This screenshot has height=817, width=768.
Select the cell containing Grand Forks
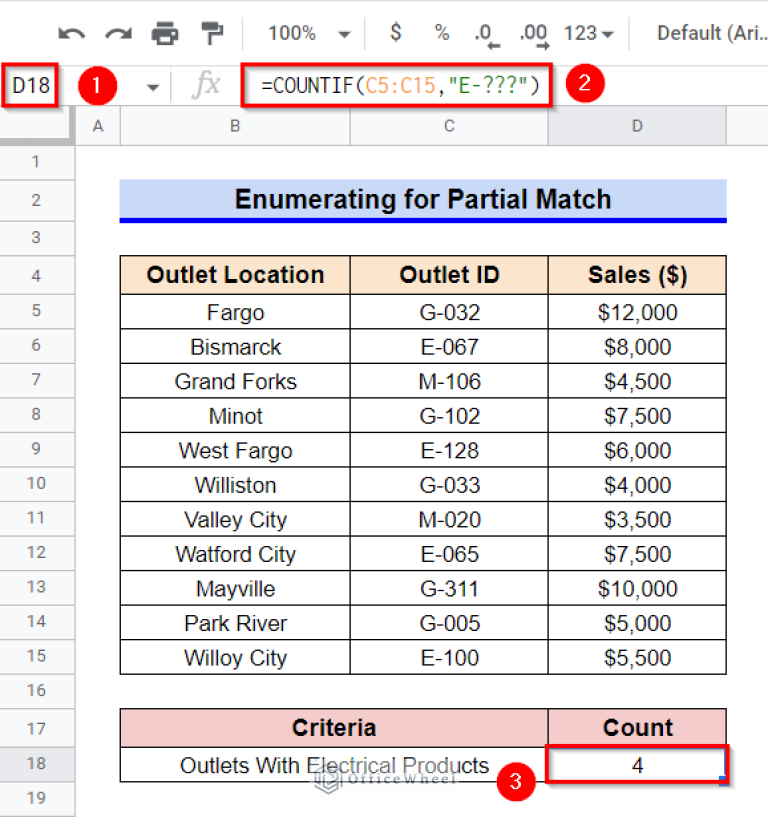click(x=235, y=381)
